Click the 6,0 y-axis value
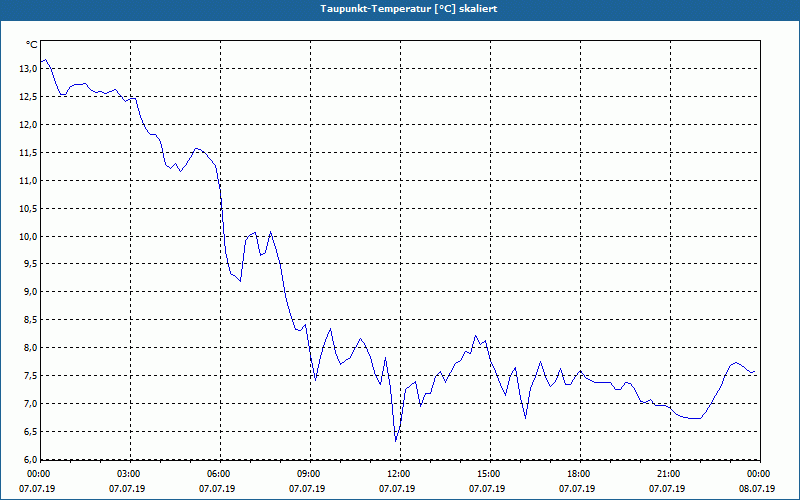Image resolution: width=800 pixels, height=500 pixels. (30, 459)
